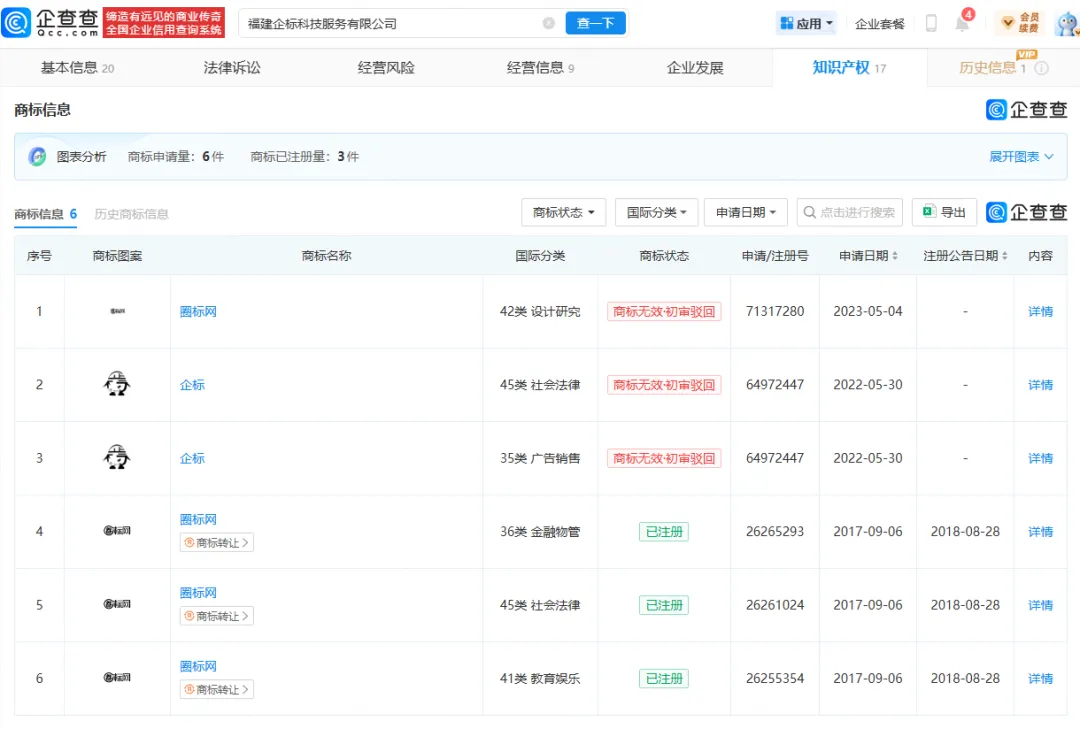Click the 查一下 search button
1080x729 pixels.
click(596, 23)
